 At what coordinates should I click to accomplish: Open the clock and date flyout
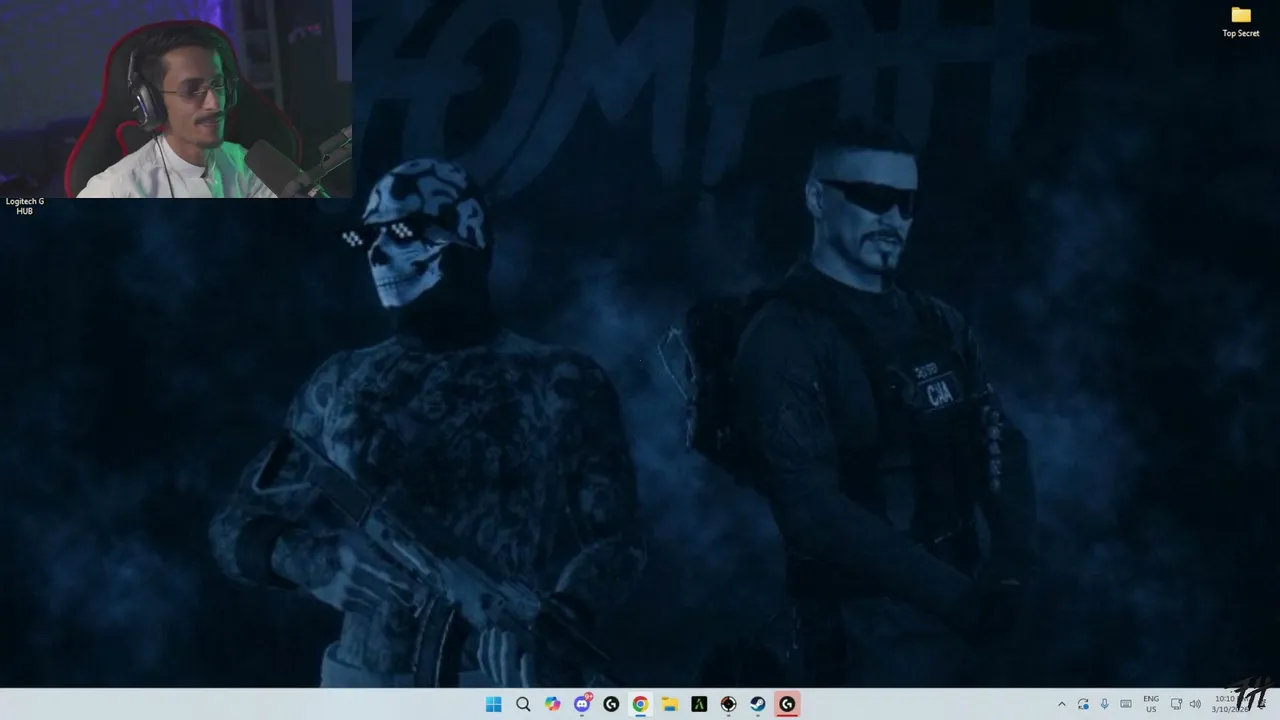point(1232,704)
